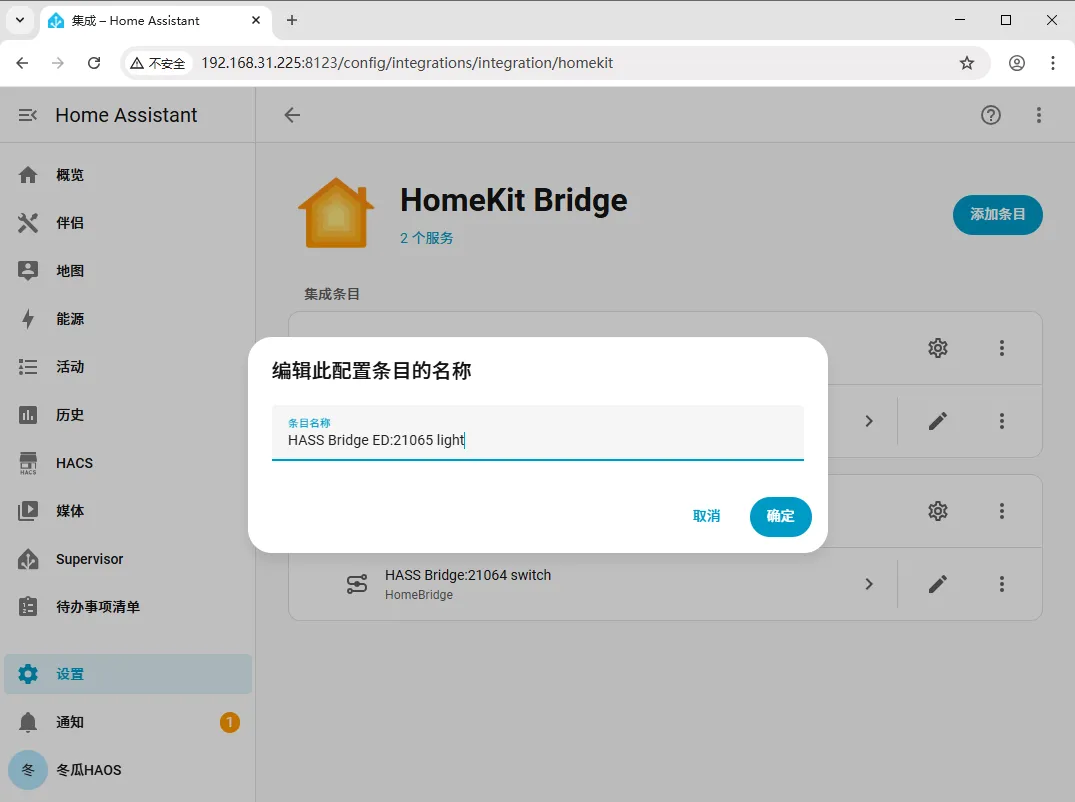Click the orange notification count badge
This screenshot has height=802, width=1075.
click(230, 722)
